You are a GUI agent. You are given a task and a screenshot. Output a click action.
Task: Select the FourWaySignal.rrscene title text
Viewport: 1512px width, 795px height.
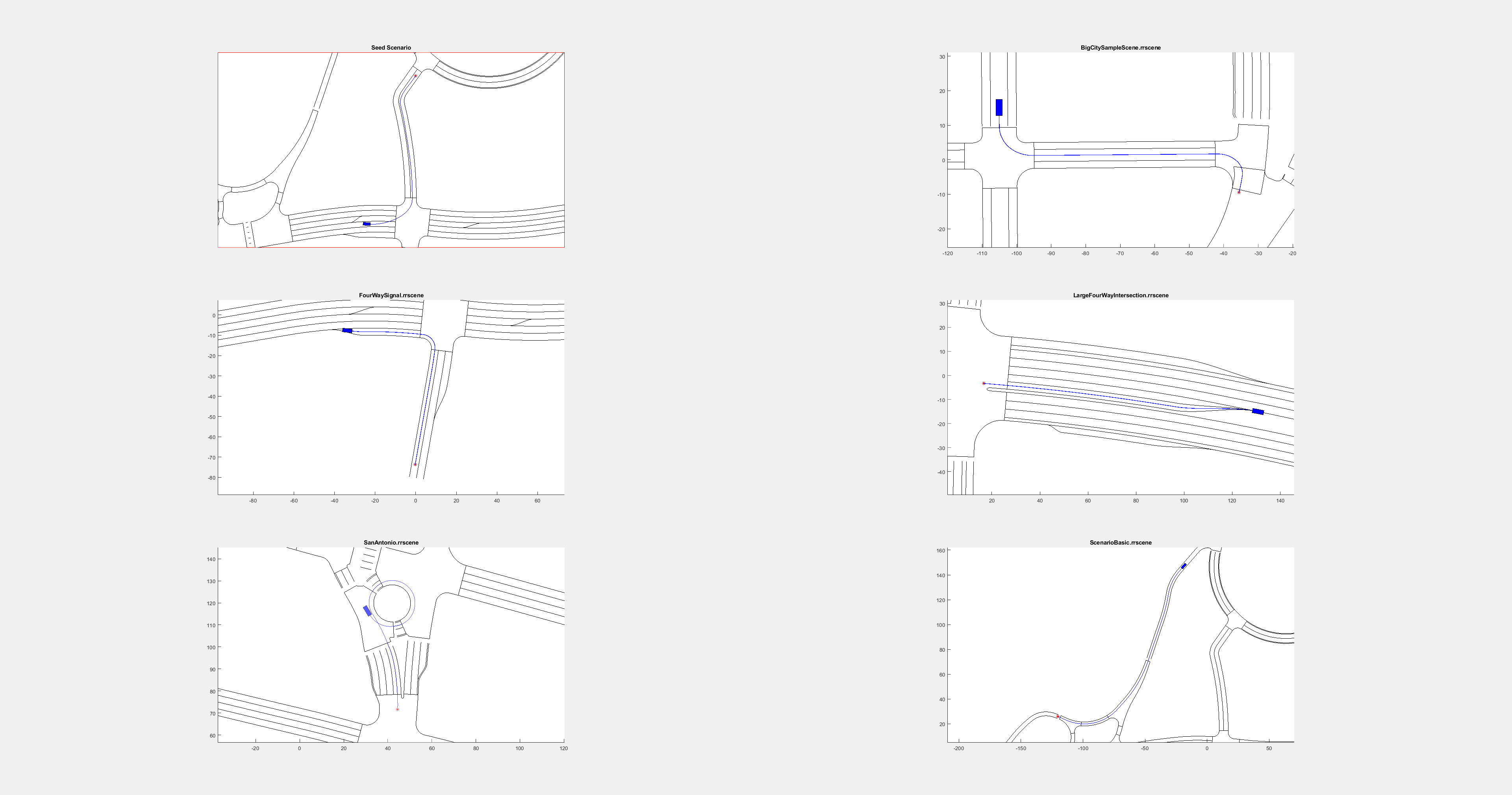(x=391, y=295)
